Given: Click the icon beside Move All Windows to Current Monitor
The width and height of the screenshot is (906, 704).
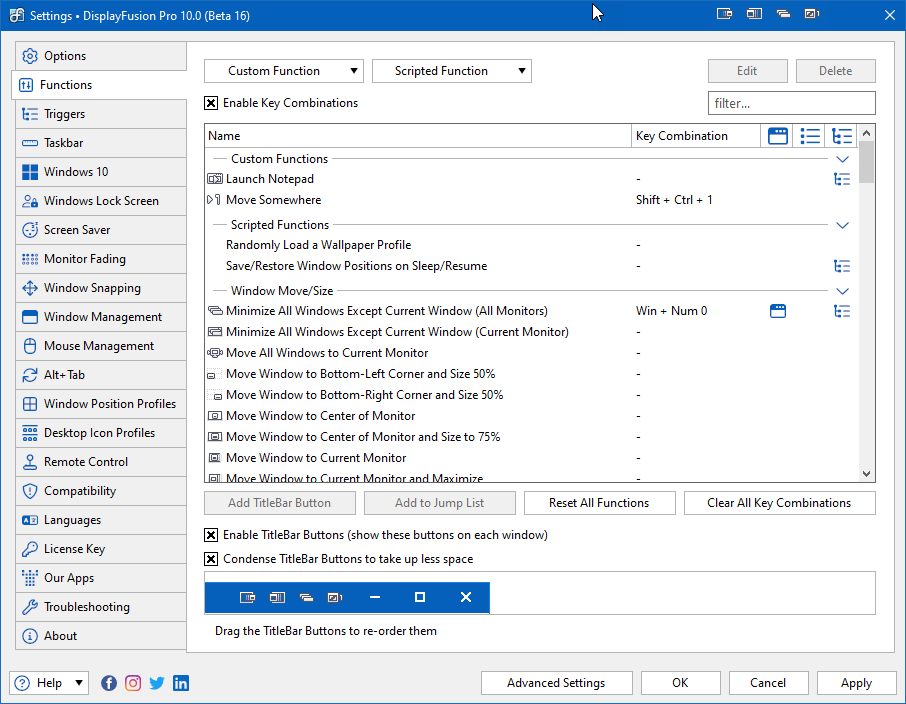Looking at the screenshot, I should pyautogui.click(x=214, y=353).
